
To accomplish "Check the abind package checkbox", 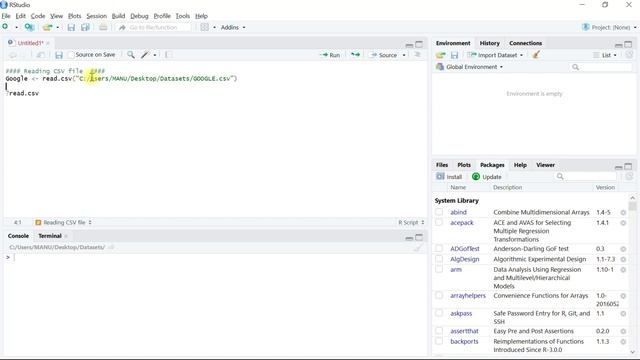I will pyautogui.click(x=439, y=212).
